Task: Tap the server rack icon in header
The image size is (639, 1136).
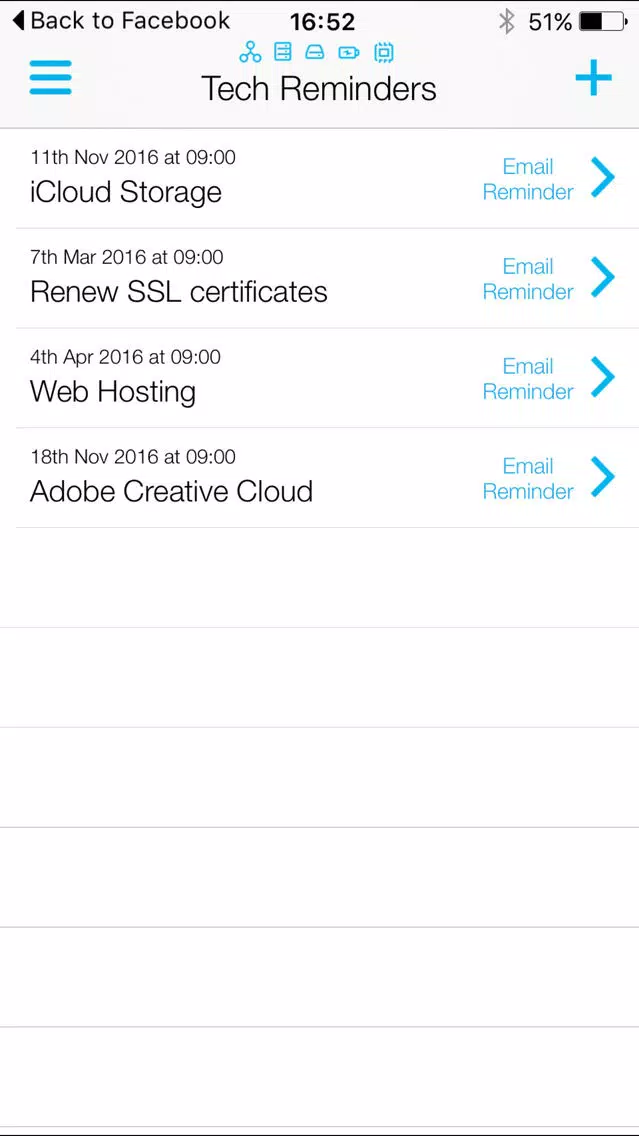Action: pyautogui.click(x=283, y=51)
